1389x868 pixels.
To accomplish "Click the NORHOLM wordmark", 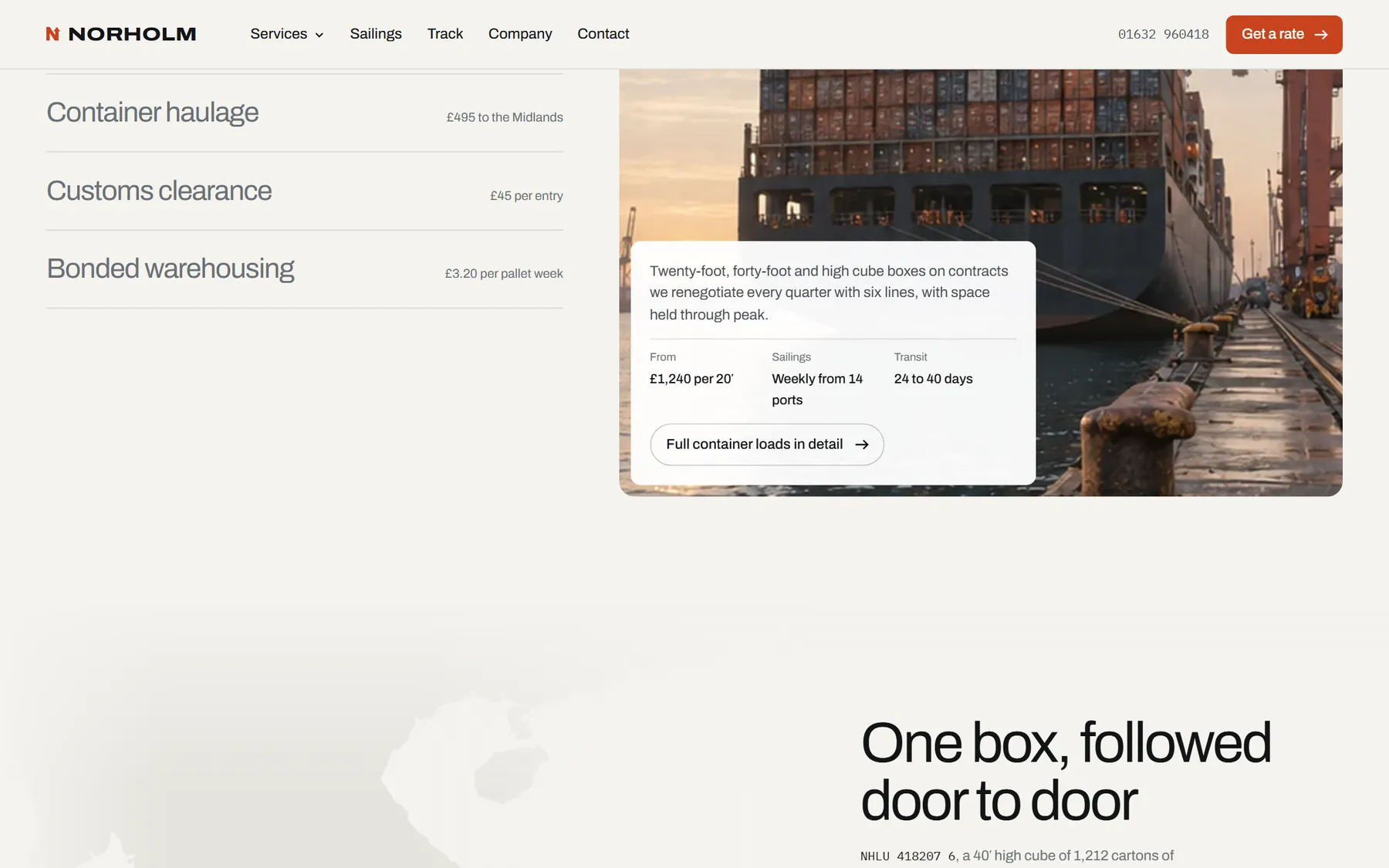I will click(x=132, y=34).
